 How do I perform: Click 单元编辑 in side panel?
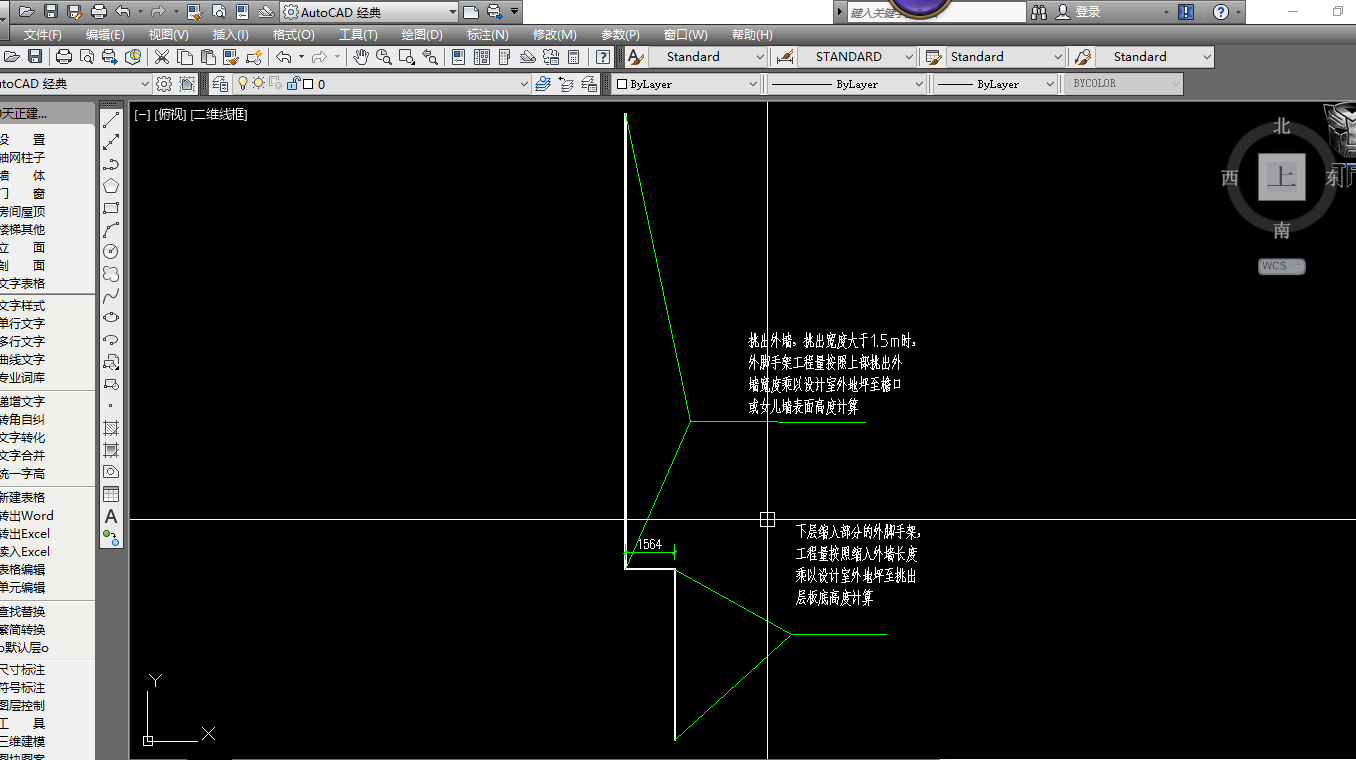(x=22, y=588)
